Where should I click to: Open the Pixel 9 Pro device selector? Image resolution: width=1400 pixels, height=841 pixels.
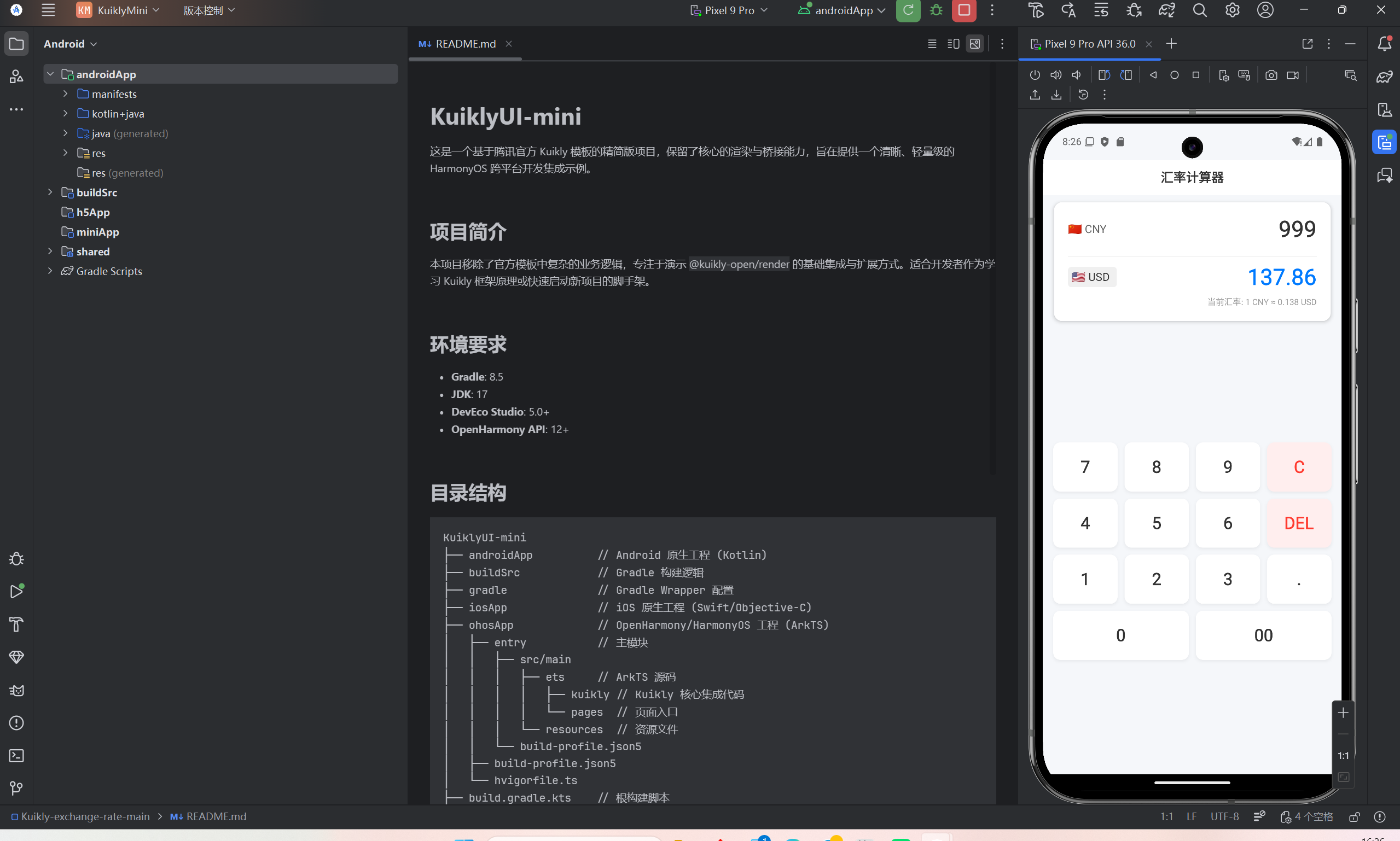point(729,10)
